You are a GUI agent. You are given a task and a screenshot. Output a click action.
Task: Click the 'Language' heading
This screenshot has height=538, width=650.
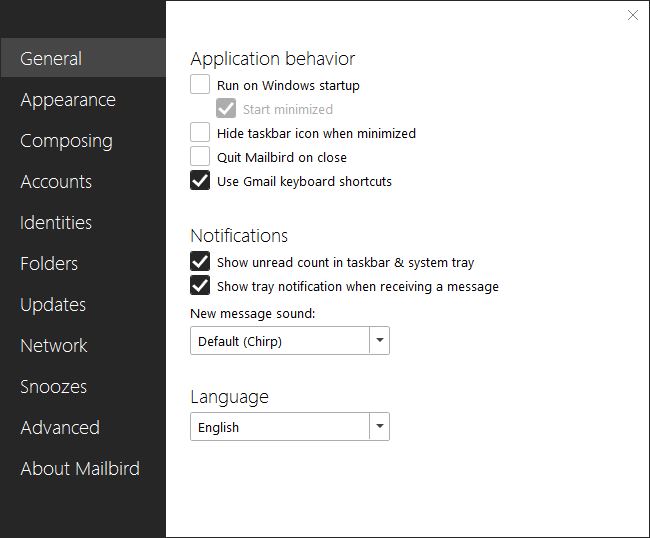click(230, 397)
